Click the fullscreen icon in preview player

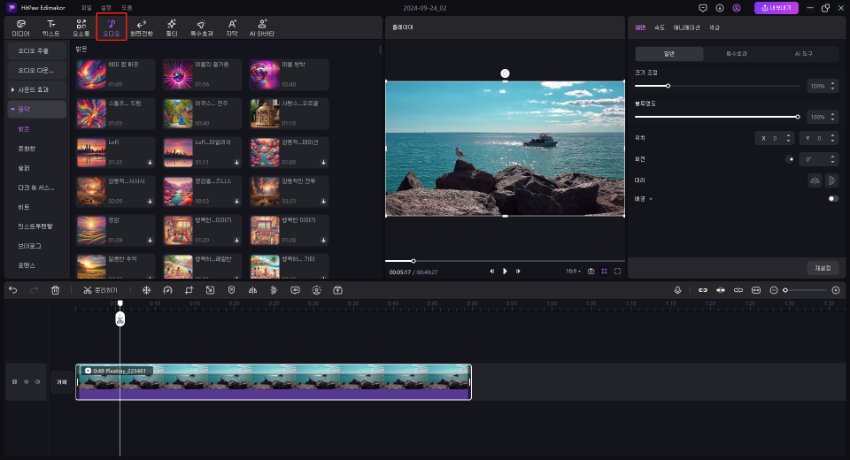pos(618,271)
